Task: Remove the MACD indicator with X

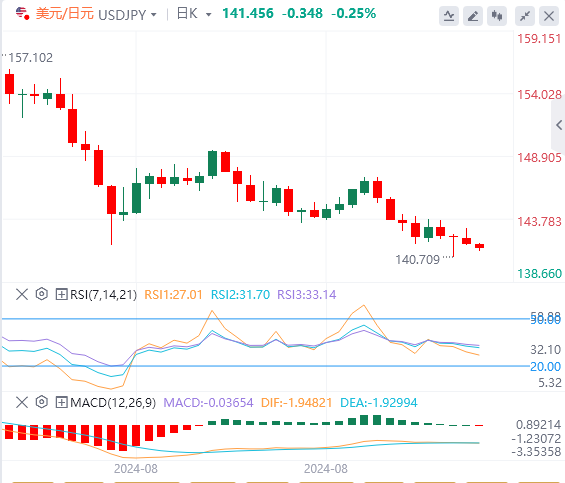Action: click(x=22, y=402)
